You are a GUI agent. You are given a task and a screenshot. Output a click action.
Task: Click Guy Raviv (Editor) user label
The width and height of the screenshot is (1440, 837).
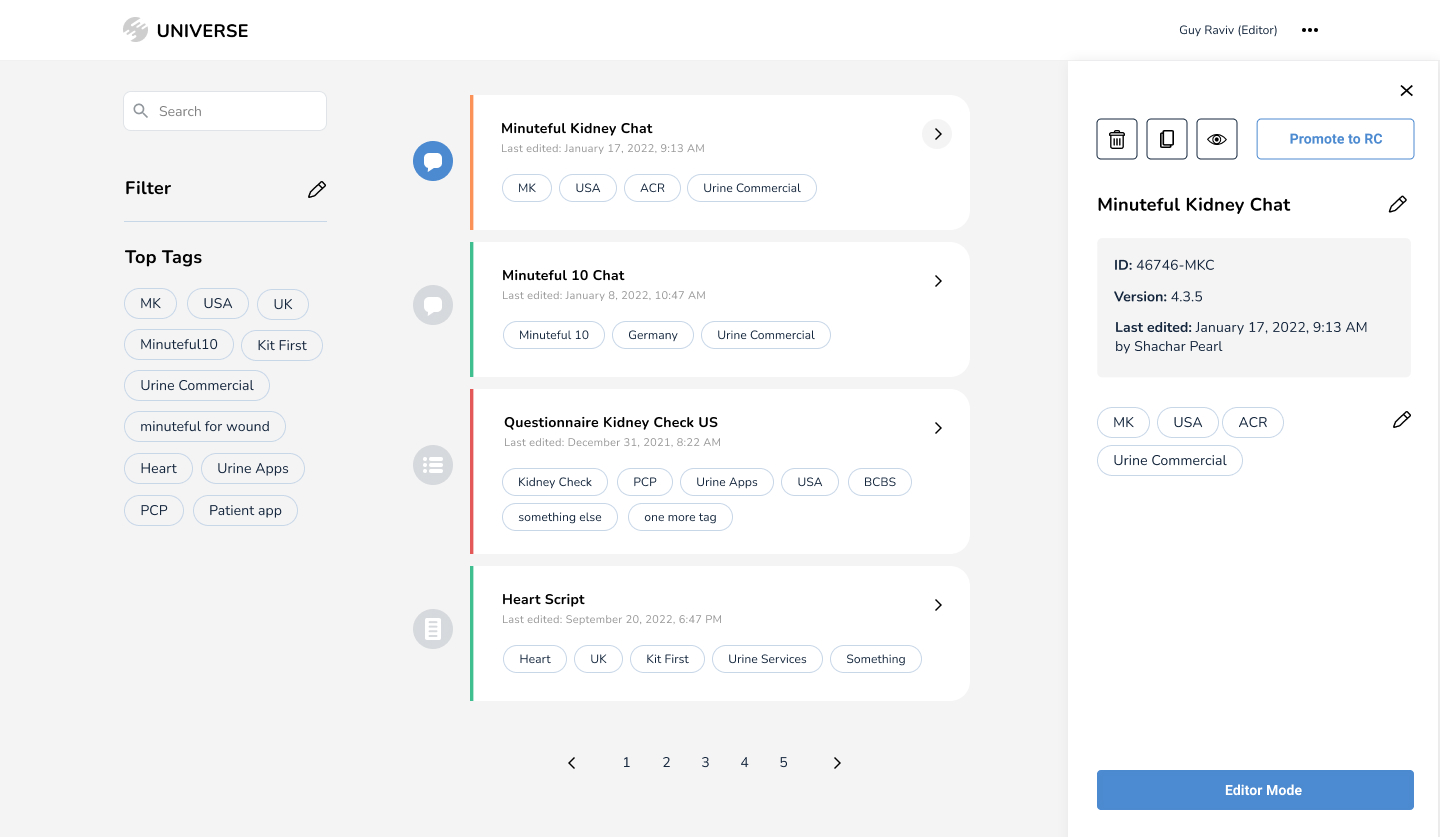1228,30
